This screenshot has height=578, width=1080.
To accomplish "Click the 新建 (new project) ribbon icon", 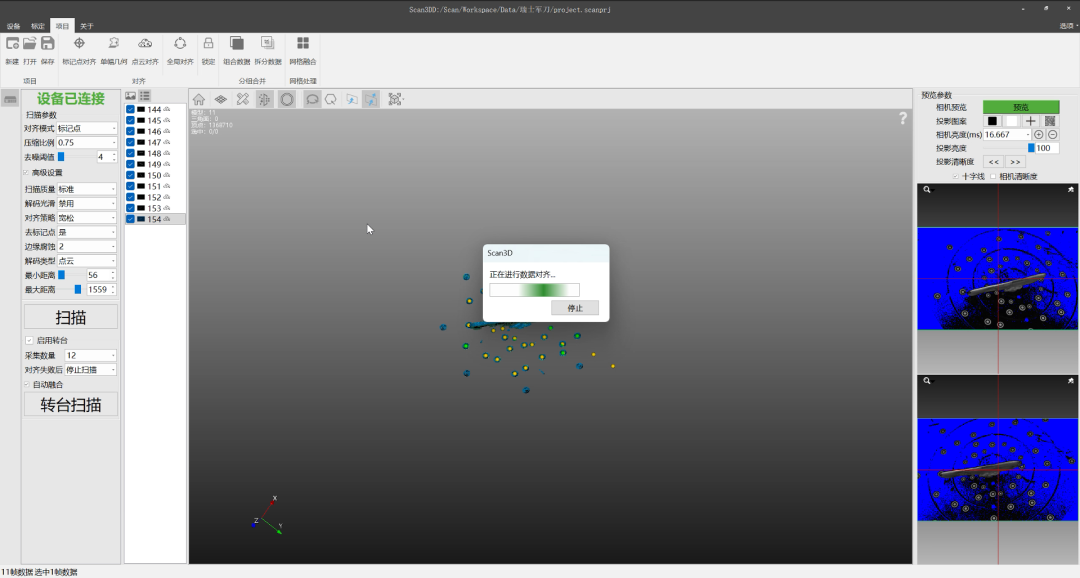I will coord(12,44).
